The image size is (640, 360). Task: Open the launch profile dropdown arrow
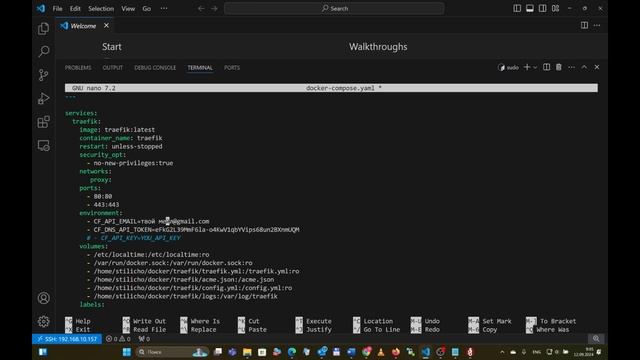[535, 67]
